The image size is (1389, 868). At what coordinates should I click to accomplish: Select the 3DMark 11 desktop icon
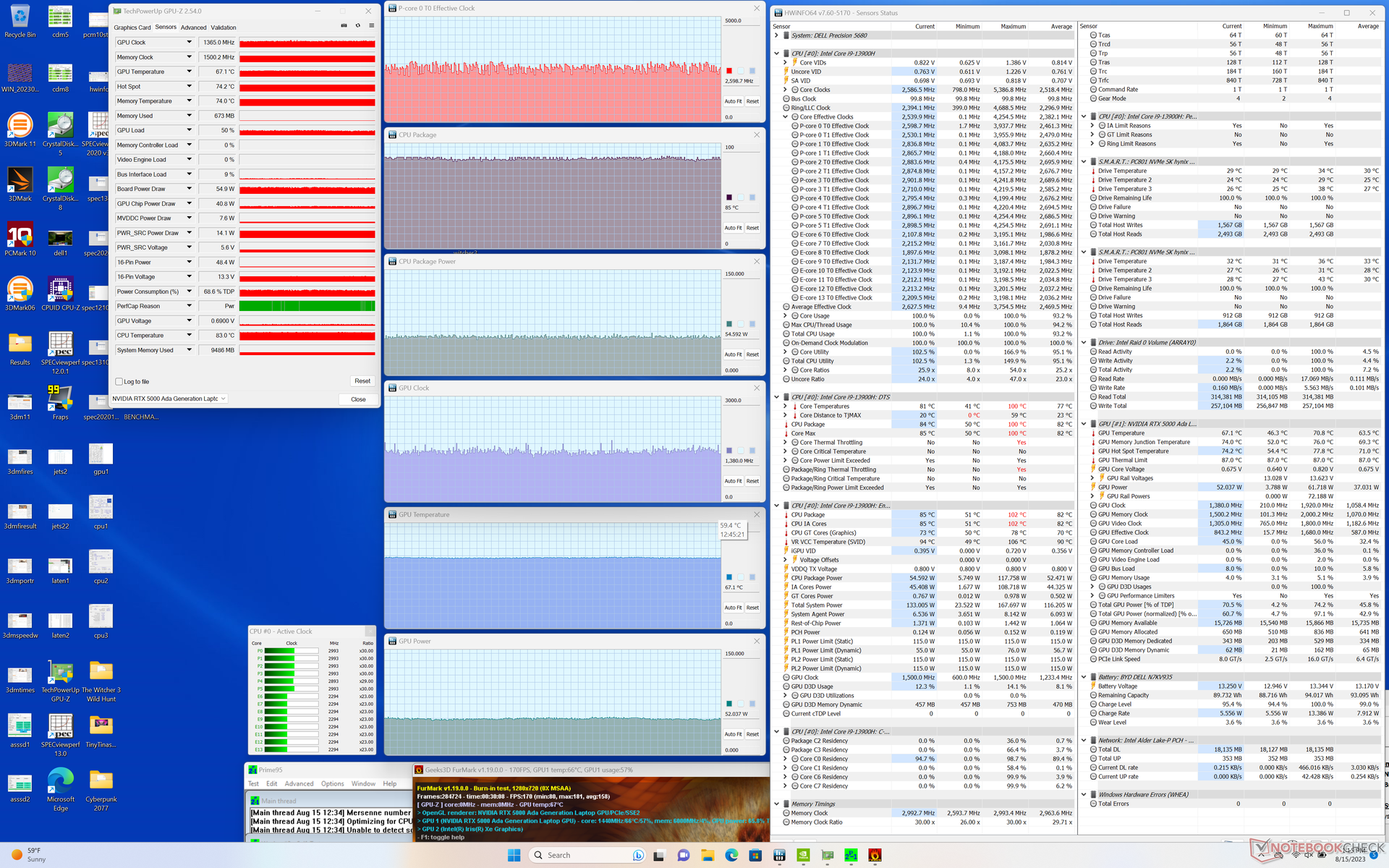20,130
